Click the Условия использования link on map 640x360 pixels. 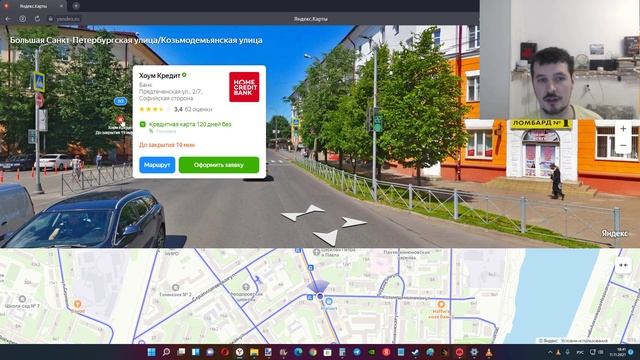click(x=584, y=340)
